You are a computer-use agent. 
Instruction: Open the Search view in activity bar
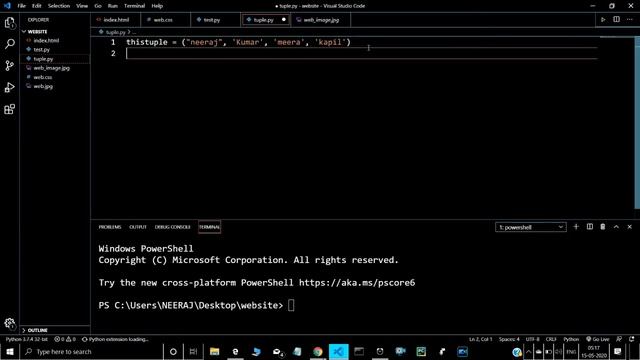tap(10, 44)
